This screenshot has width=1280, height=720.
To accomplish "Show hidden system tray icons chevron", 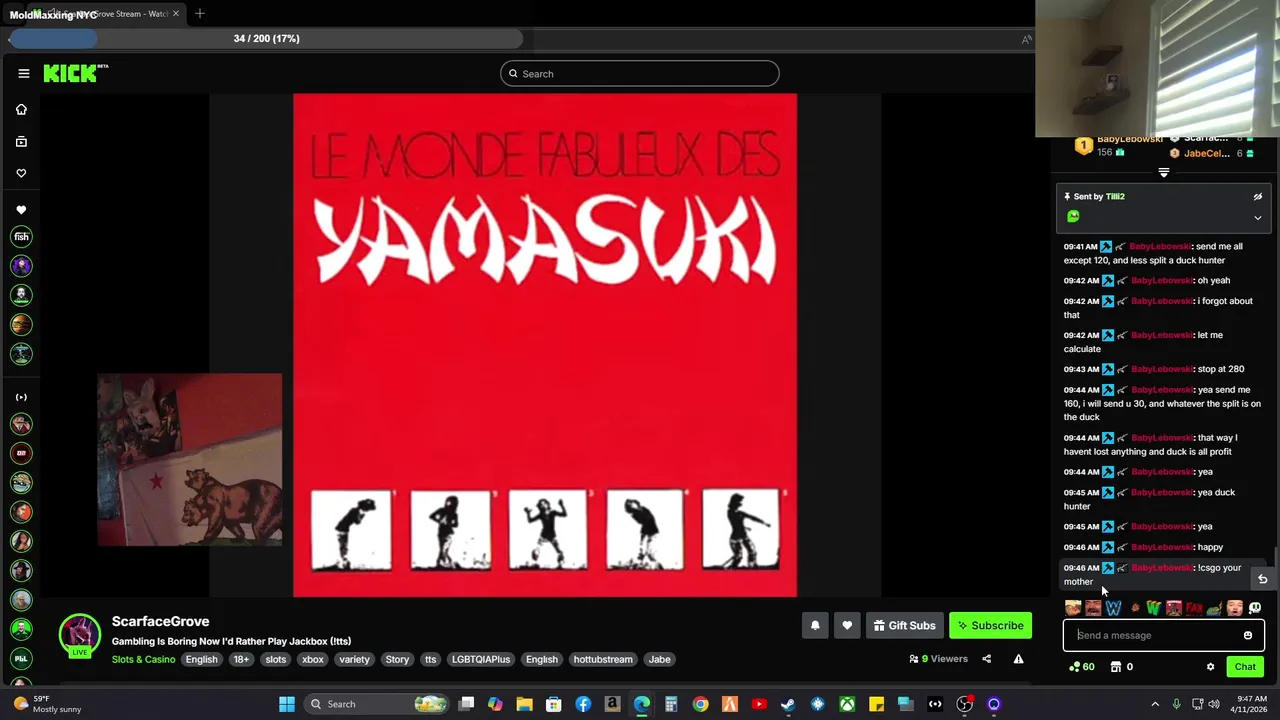I will (1155, 704).
